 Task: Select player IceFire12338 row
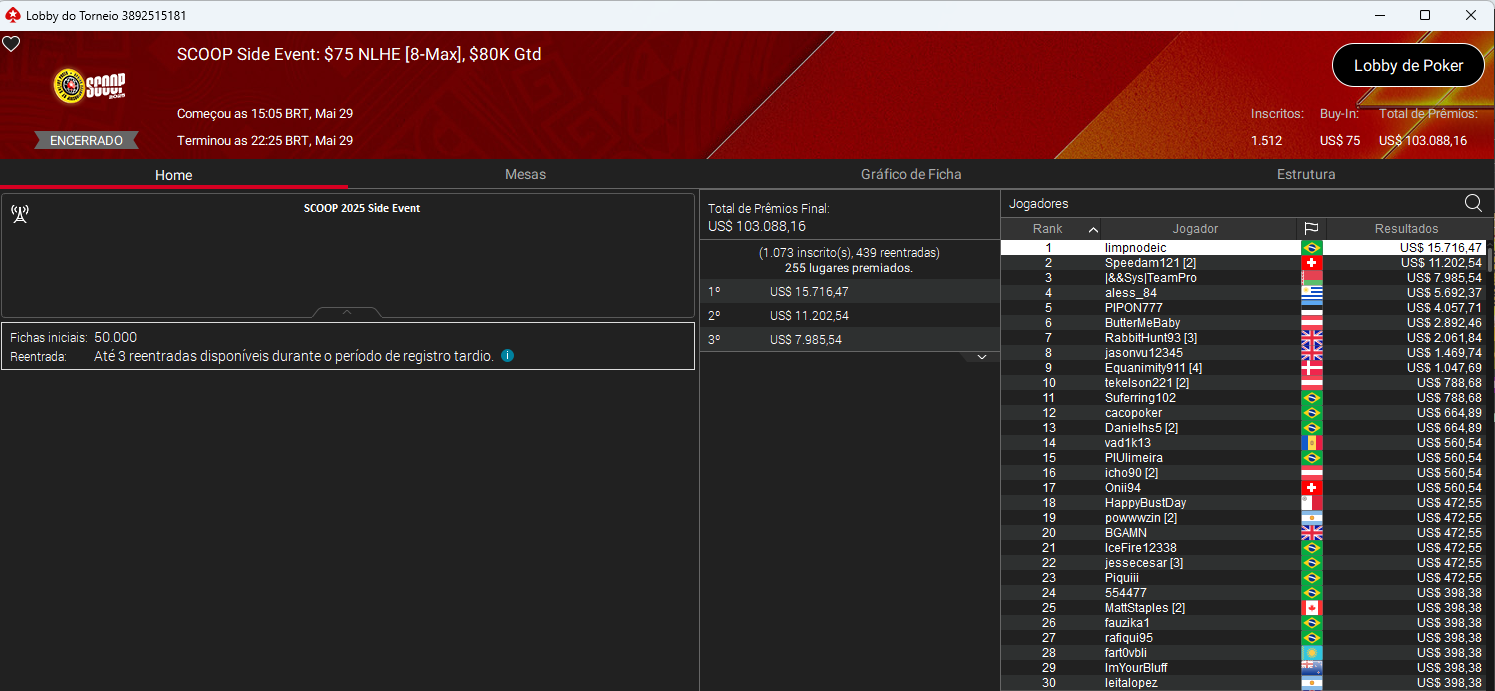1243,547
